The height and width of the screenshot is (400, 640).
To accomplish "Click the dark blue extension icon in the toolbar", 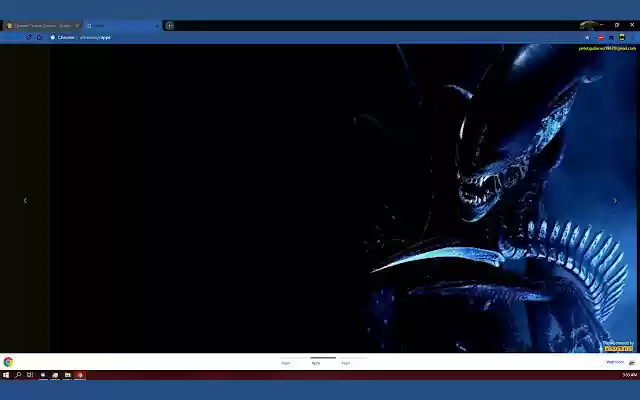I will click(611, 38).
